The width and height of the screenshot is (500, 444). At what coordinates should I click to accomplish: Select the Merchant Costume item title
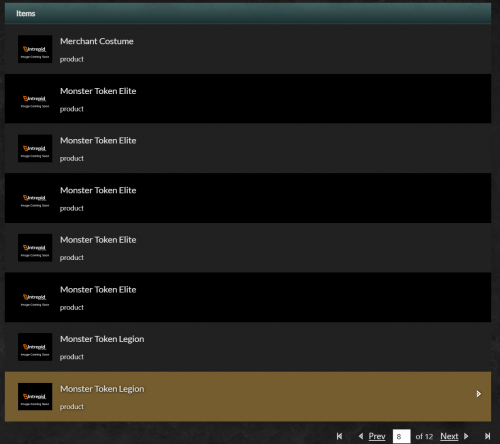click(97, 41)
